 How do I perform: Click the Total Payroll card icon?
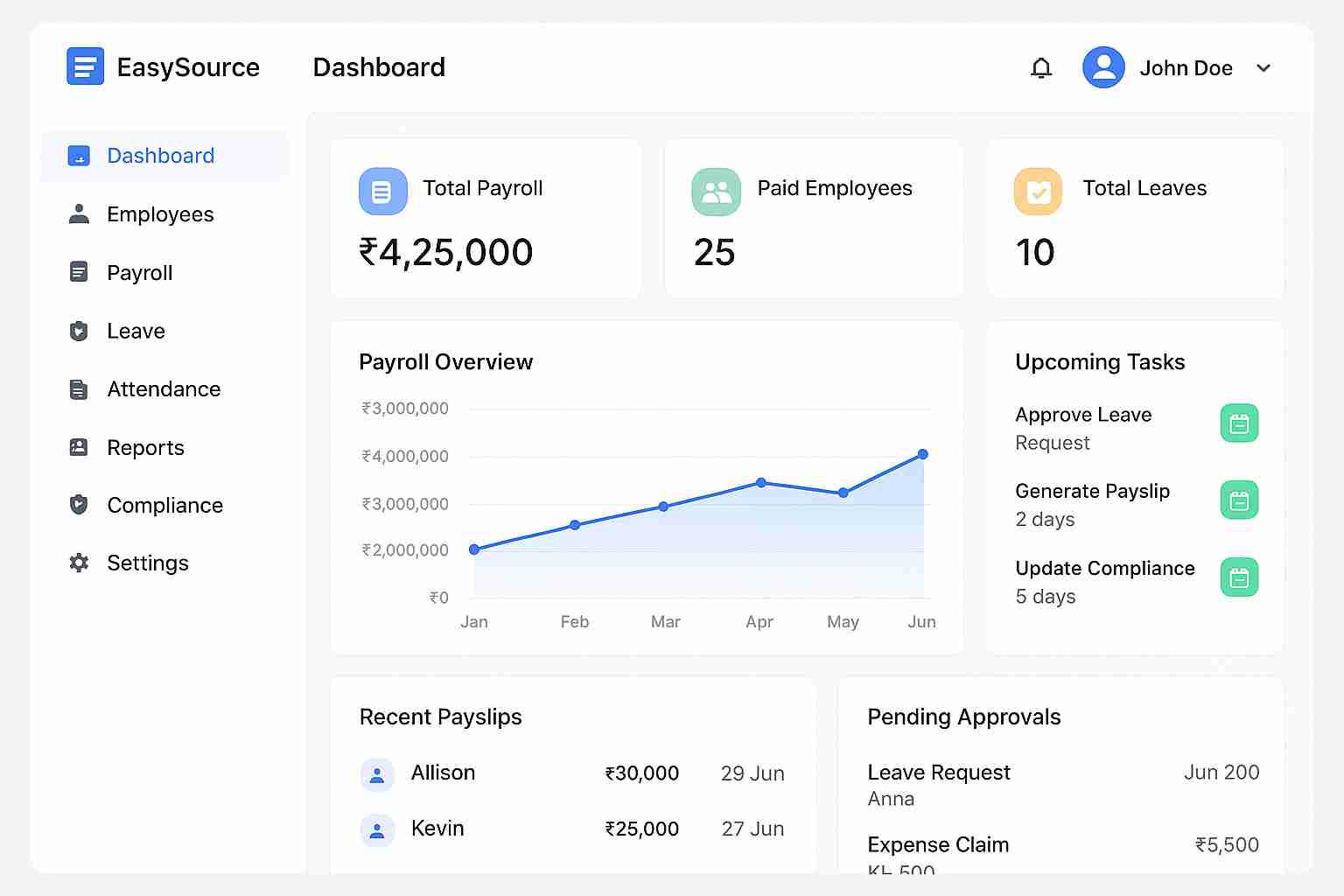click(382, 192)
